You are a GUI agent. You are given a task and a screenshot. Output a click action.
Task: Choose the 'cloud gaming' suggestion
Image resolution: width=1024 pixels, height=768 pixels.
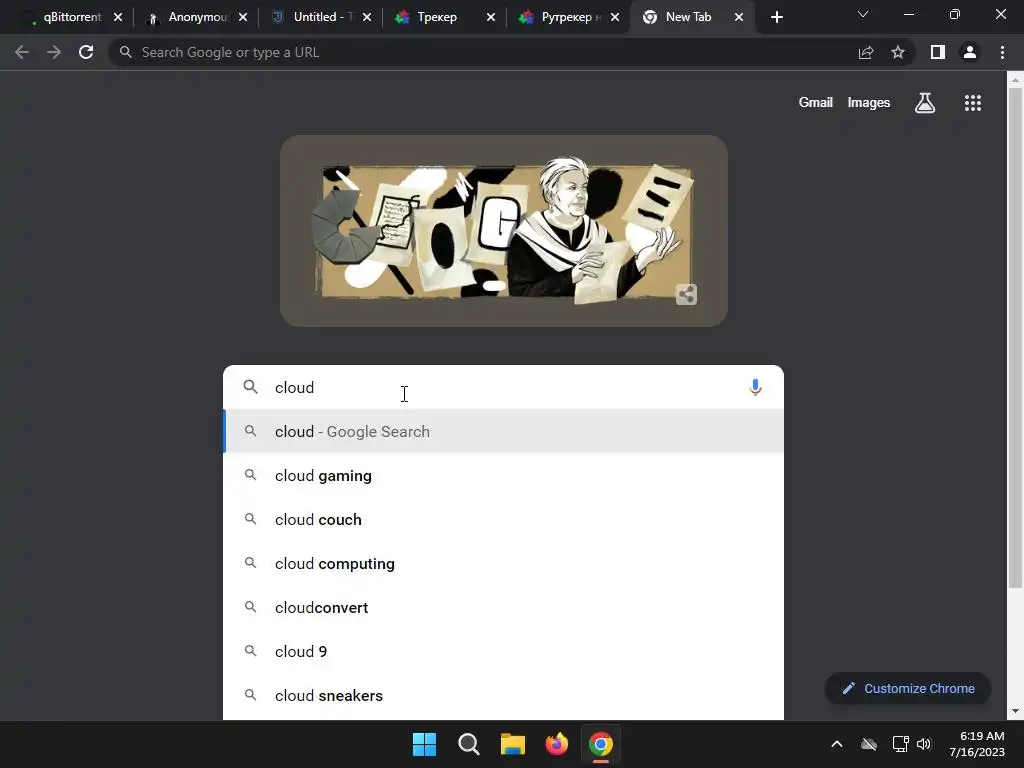pyautogui.click(x=504, y=475)
